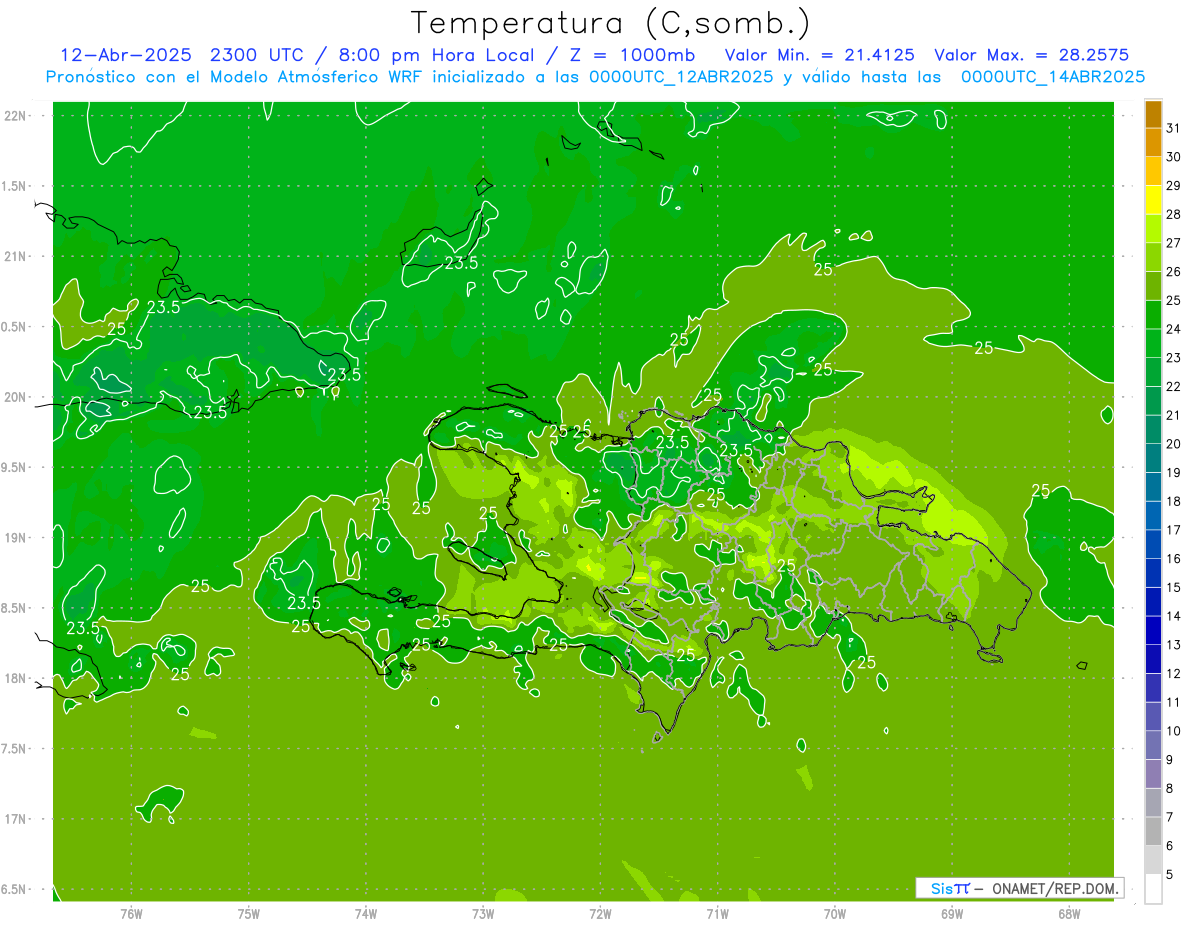Click the 22N latitude axis label
Screen dimensions: 1200x927
pos(15,116)
